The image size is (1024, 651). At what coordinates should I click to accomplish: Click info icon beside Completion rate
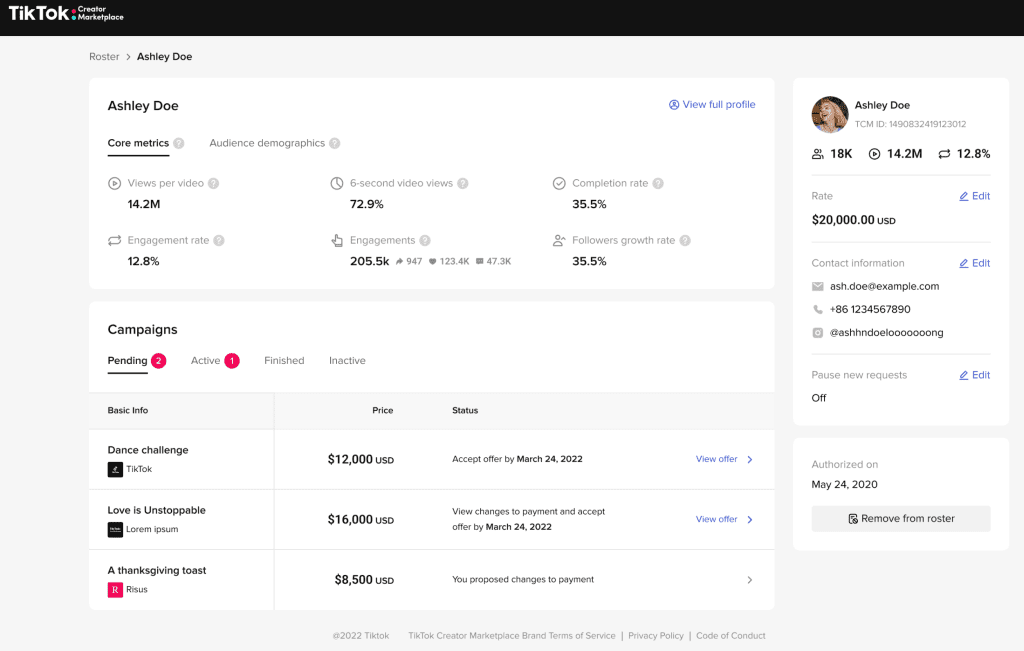[658, 184]
